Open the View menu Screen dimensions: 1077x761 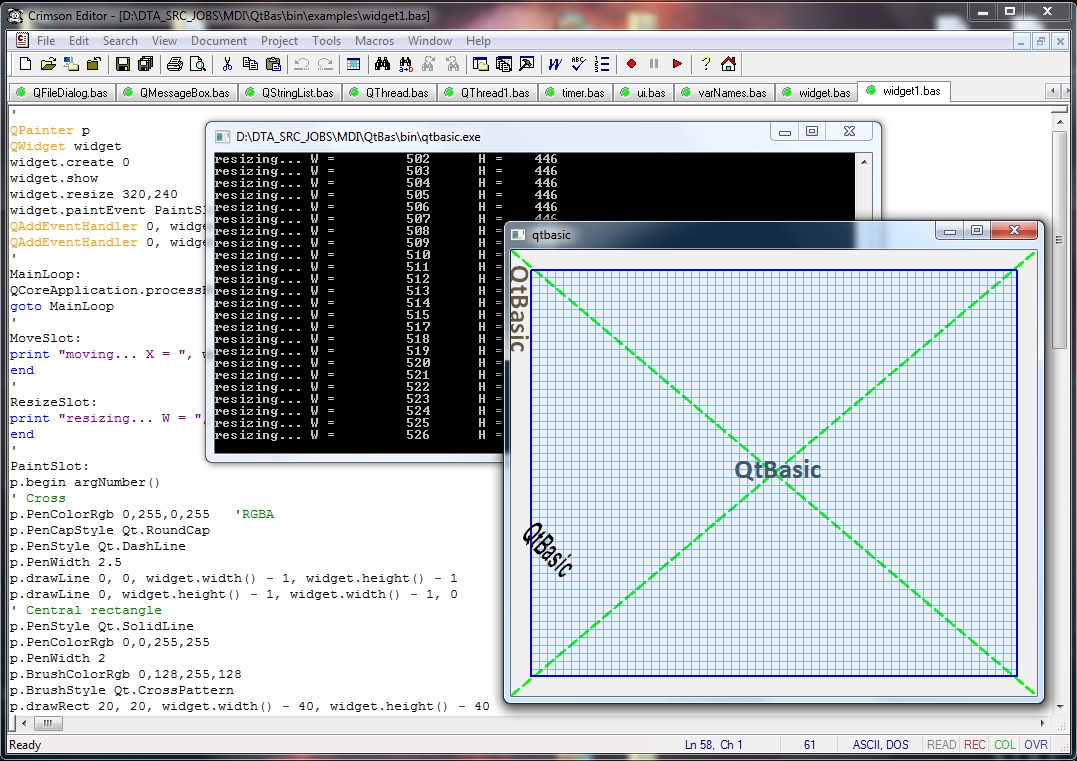[164, 41]
